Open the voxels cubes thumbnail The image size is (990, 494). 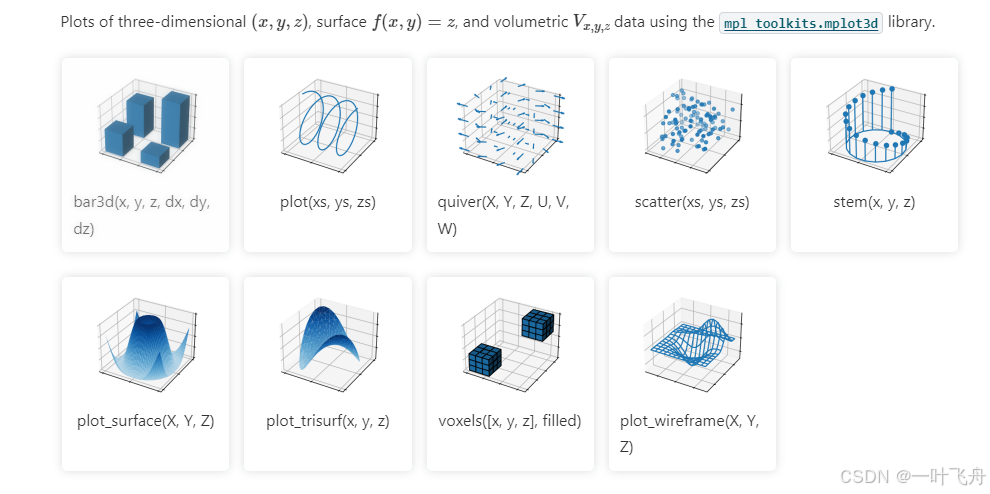click(x=510, y=345)
